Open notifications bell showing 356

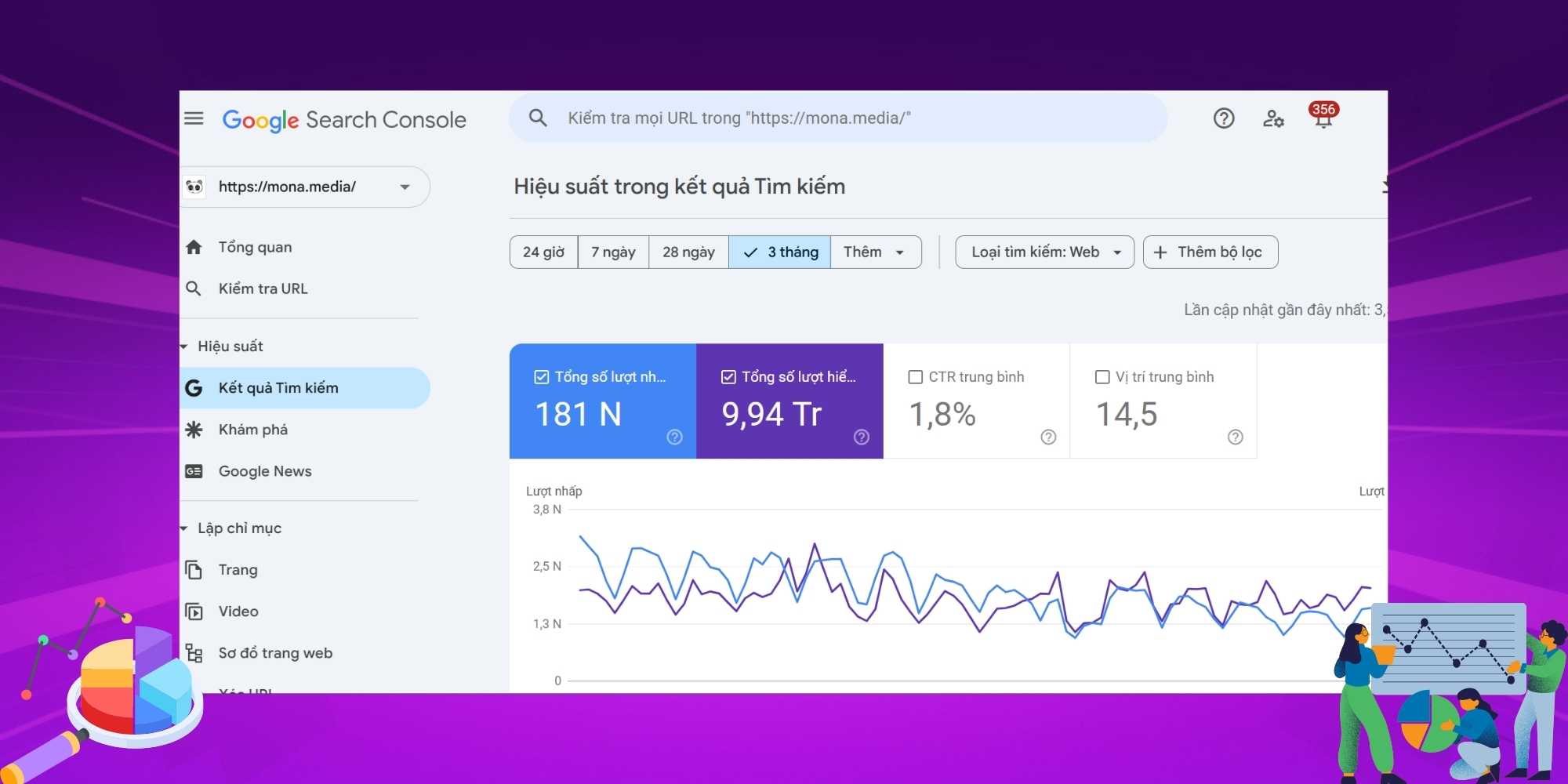click(x=1323, y=116)
